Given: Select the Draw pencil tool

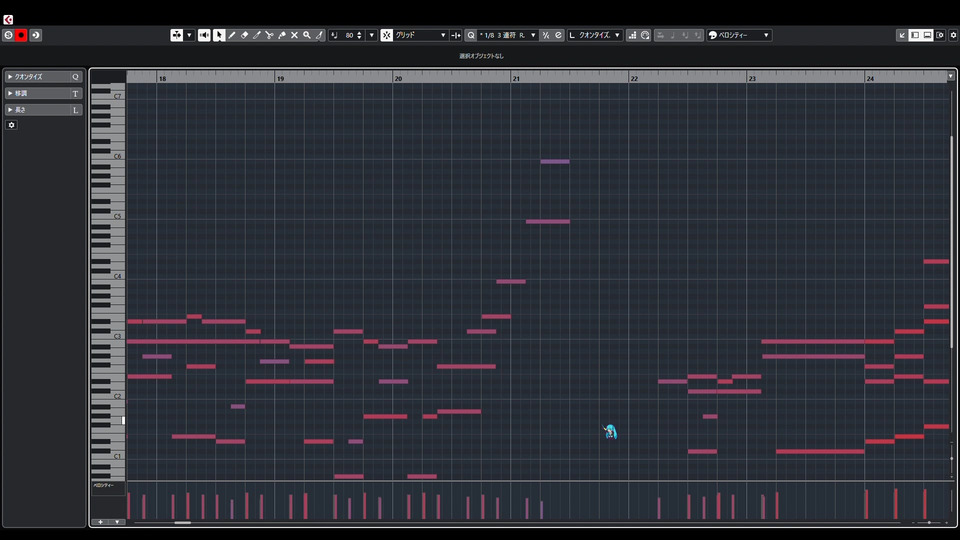Looking at the screenshot, I should coord(231,36).
